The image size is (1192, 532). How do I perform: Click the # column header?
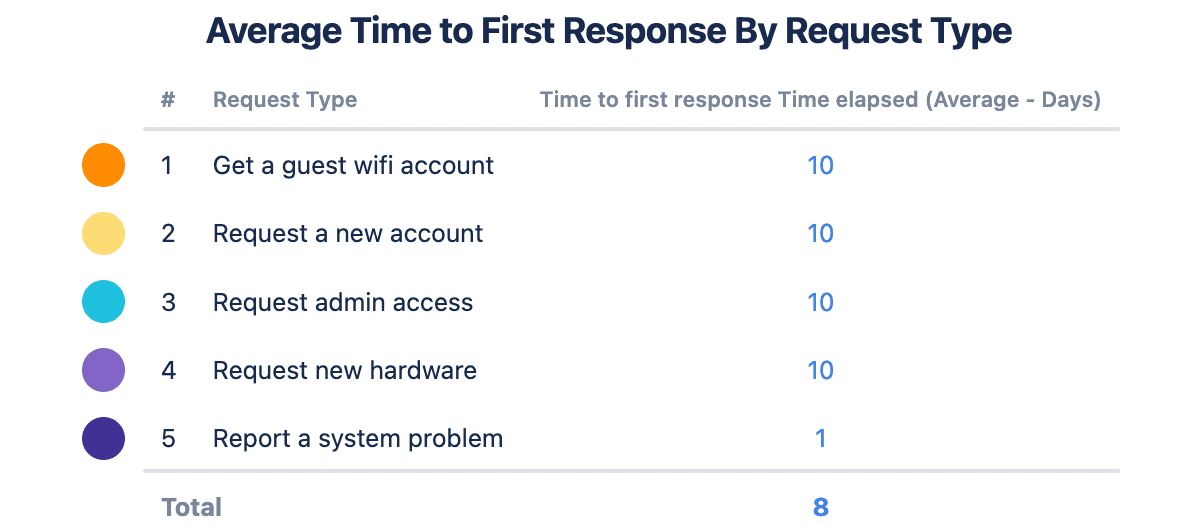pyautogui.click(x=168, y=100)
